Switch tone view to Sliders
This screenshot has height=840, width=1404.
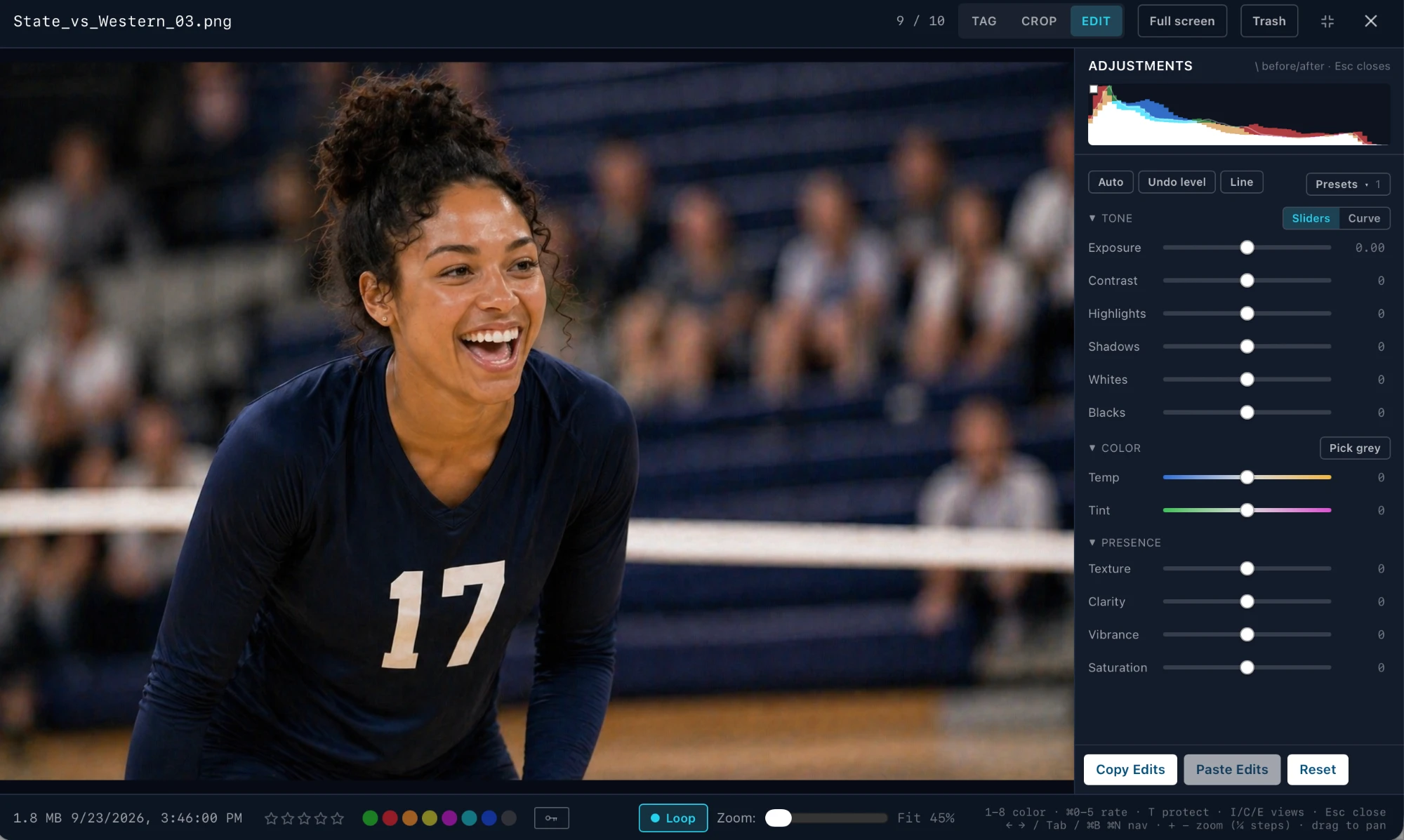click(x=1311, y=218)
